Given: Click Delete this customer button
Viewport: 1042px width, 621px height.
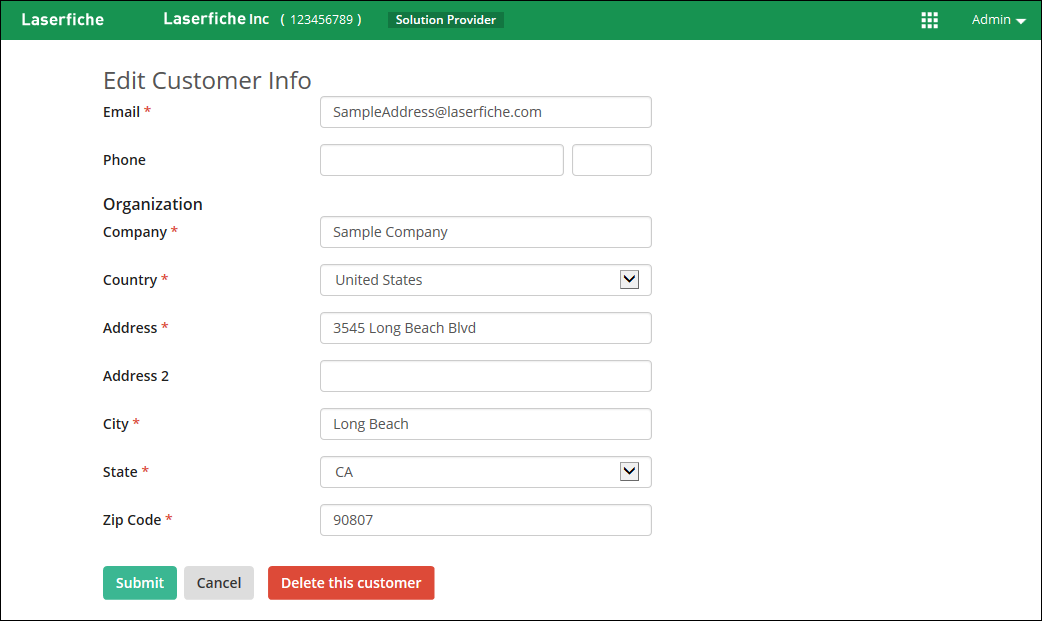Looking at the screenshot, I should click(351, 582).
